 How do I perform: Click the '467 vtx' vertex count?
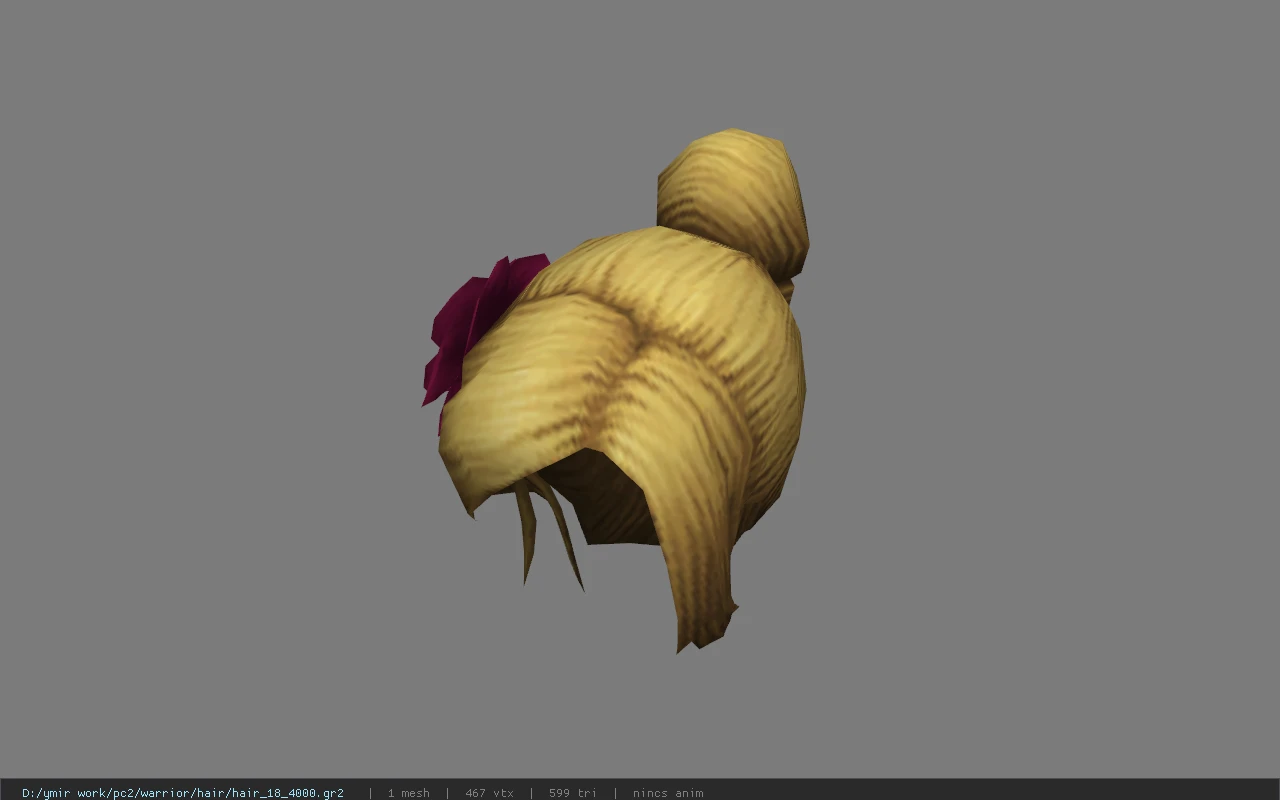point(489,793)
